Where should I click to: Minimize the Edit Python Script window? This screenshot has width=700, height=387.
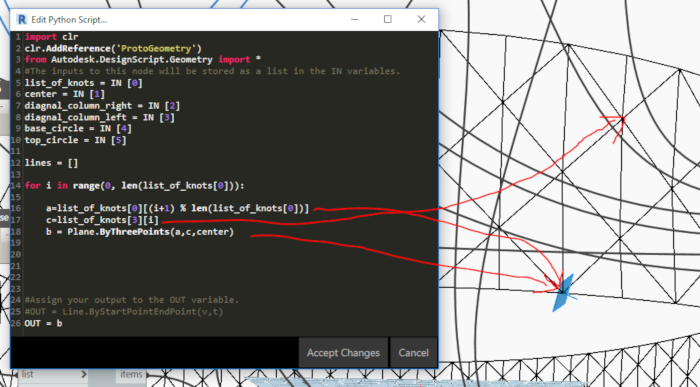pos(354,20)
